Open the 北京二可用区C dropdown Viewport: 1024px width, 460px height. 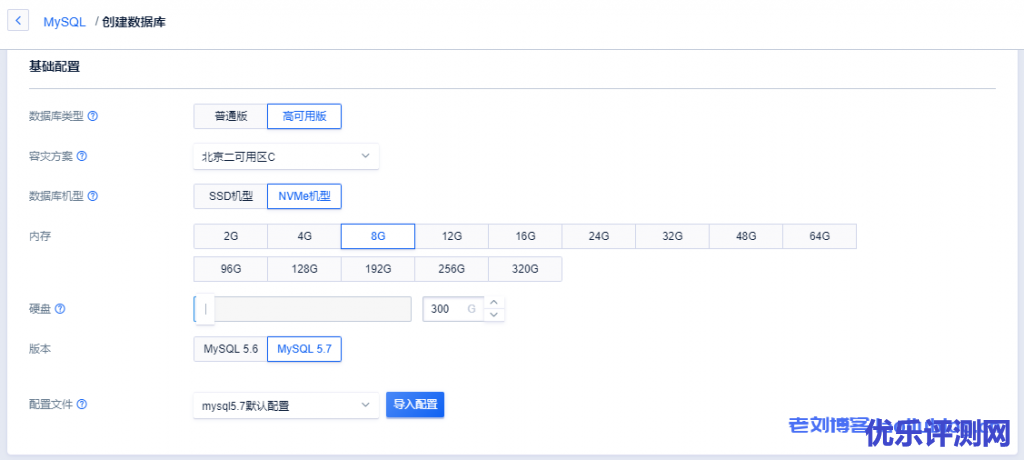point(286,156)
